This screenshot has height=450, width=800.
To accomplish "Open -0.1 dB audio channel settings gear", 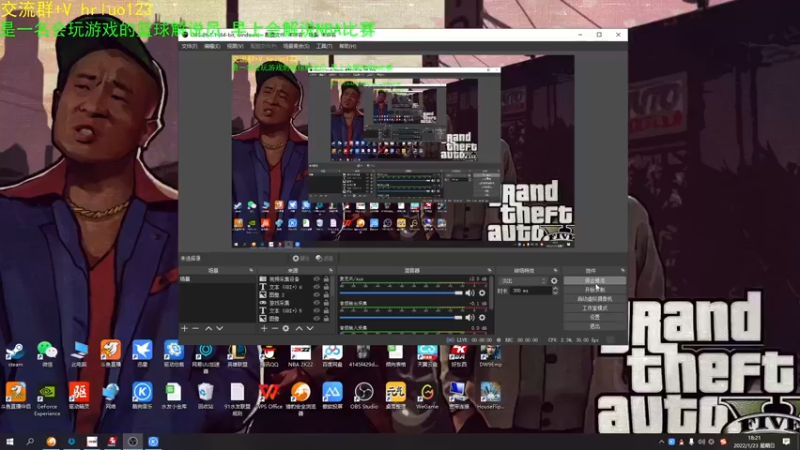I will click(x=482, y=317).
